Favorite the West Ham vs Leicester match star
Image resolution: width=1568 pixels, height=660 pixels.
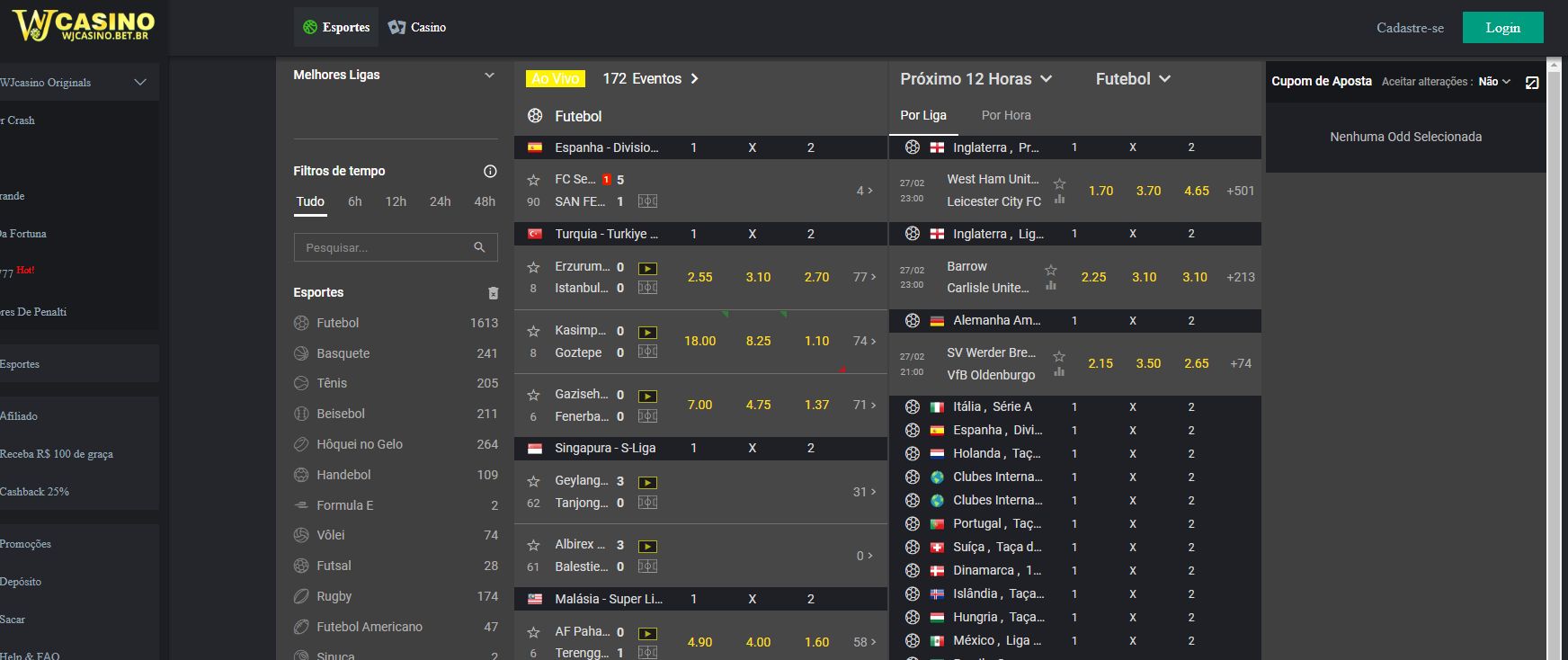pos(1059,183)
